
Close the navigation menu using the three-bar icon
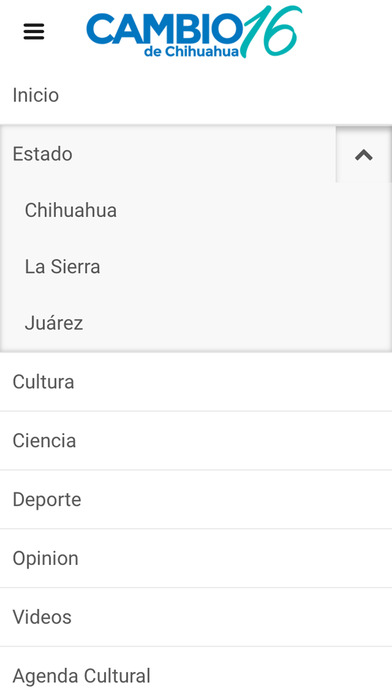(x=34, y=32)
